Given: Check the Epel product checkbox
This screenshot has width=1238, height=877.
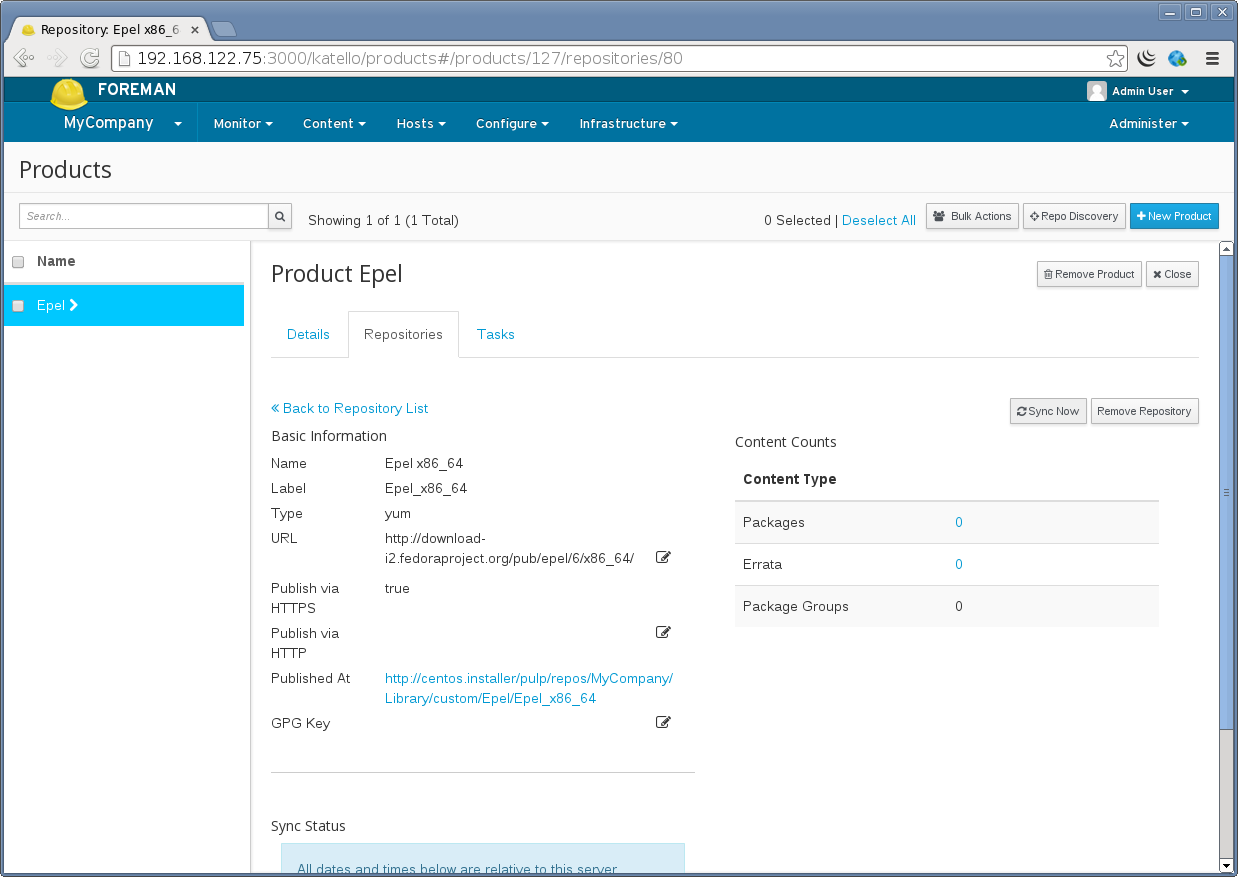Looking at the screenshot, I should point(18,306).
